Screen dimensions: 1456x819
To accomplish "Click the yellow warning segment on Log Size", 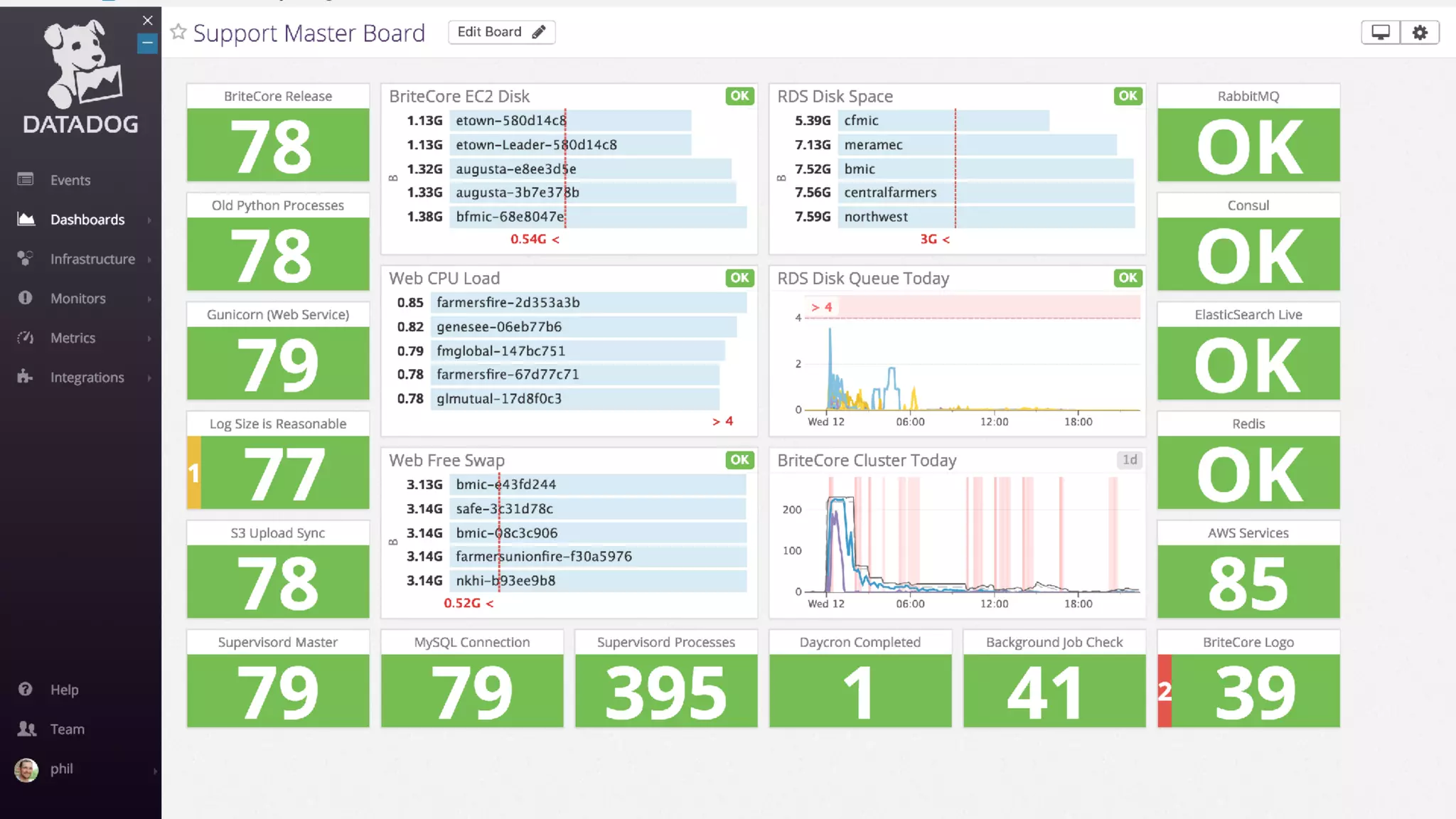I will tap(194, 473).
